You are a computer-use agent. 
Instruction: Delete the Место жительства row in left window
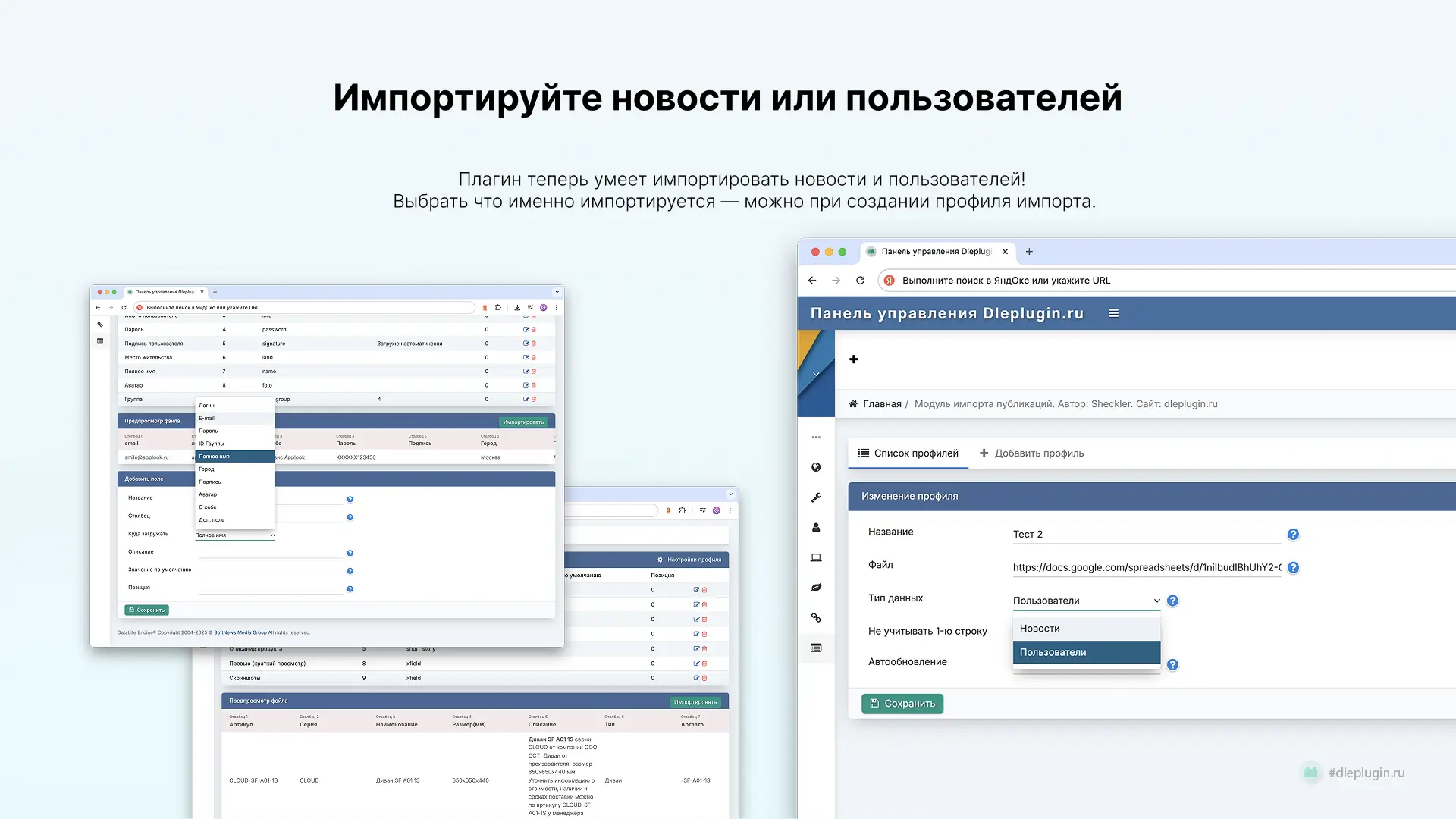pyautogui.click(x=534, y=358)
